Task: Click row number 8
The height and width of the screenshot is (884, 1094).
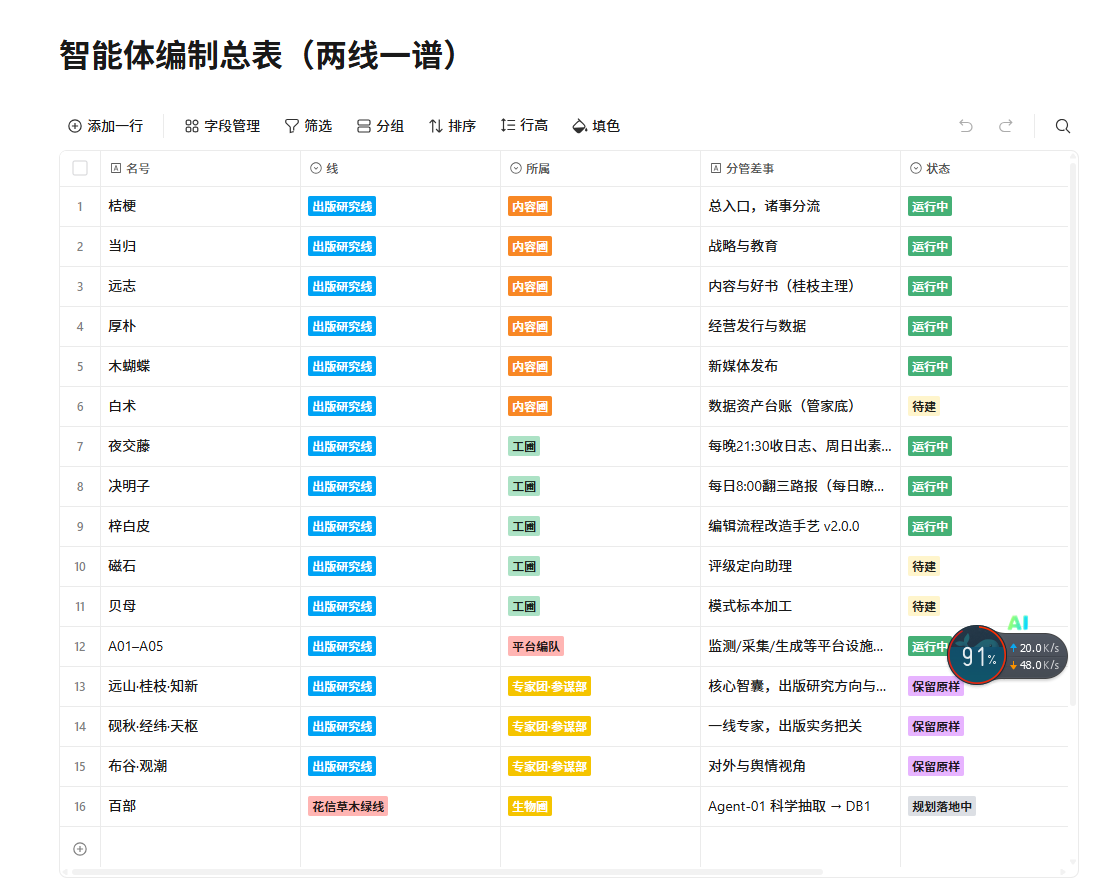Action: [80, 487]
